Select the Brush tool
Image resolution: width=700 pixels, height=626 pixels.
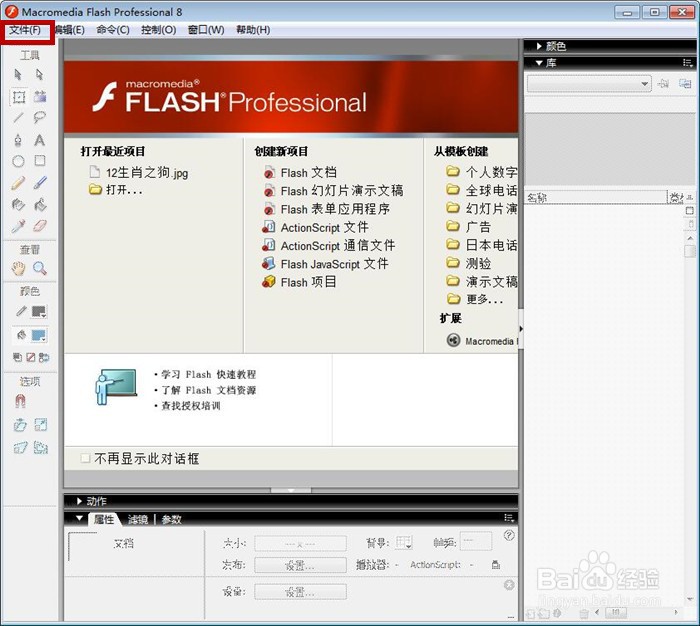point(40,183)
